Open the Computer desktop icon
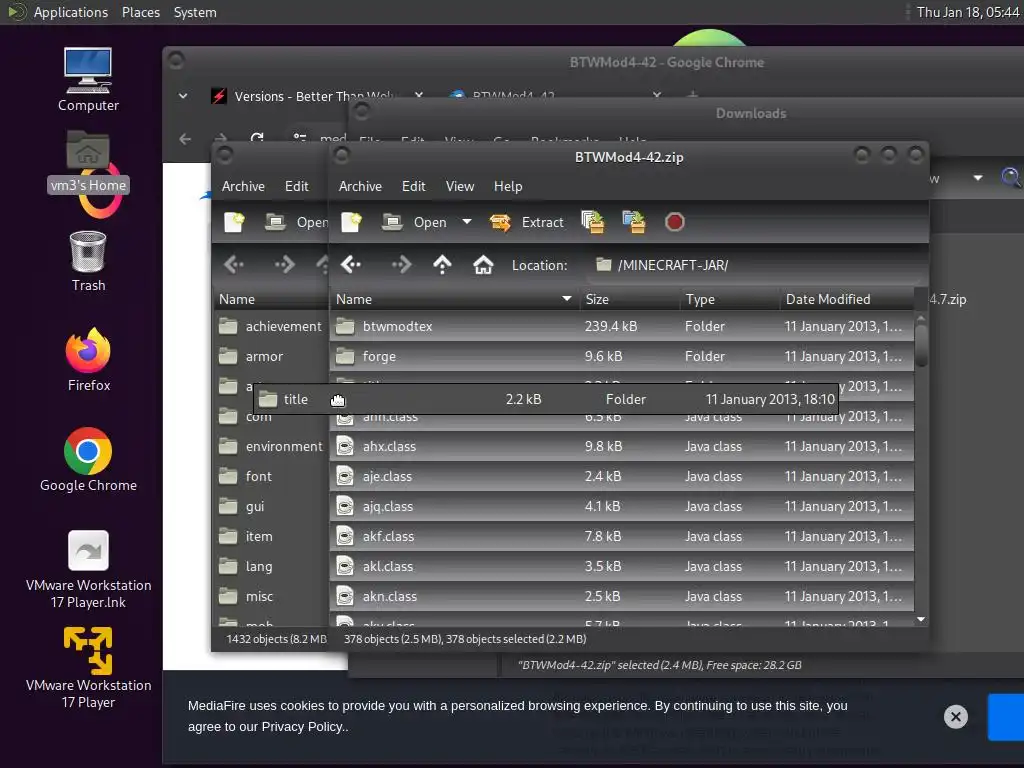Viewport: 1024px width, 768px height. (88, 80)
